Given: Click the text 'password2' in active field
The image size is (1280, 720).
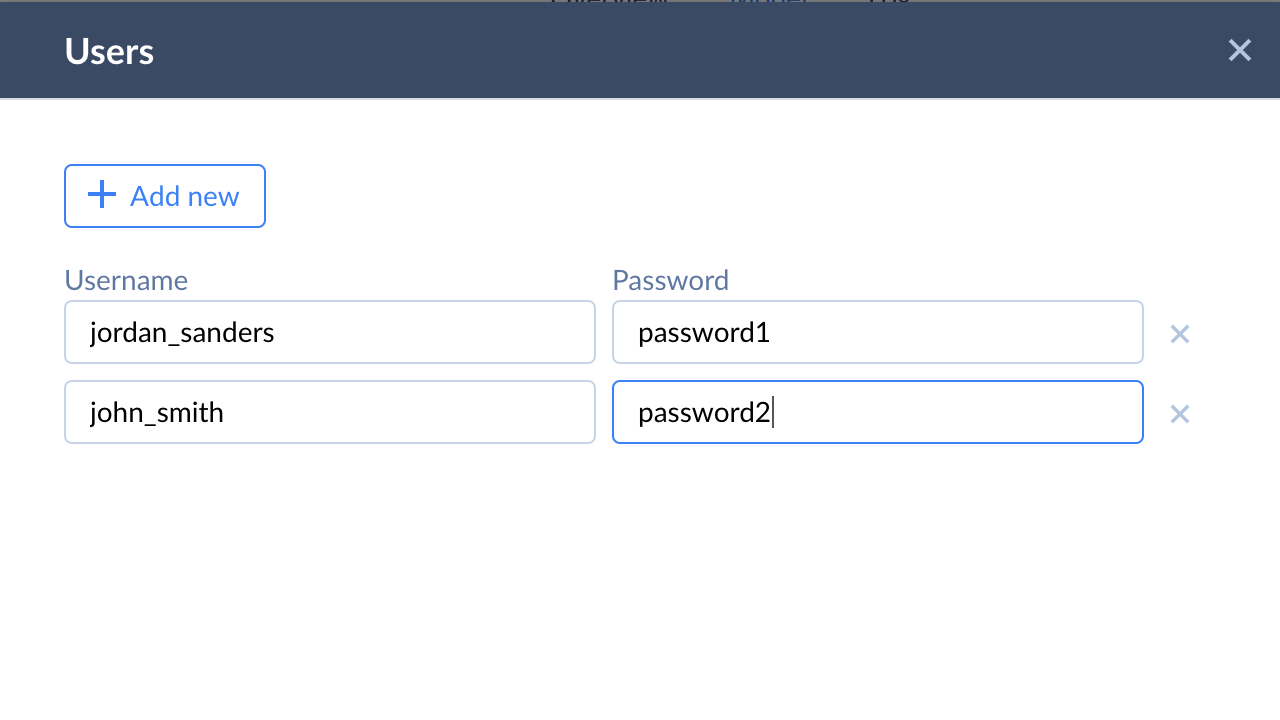Looking at the screenshot, I should pyautogui.click(x=704, y=412).
